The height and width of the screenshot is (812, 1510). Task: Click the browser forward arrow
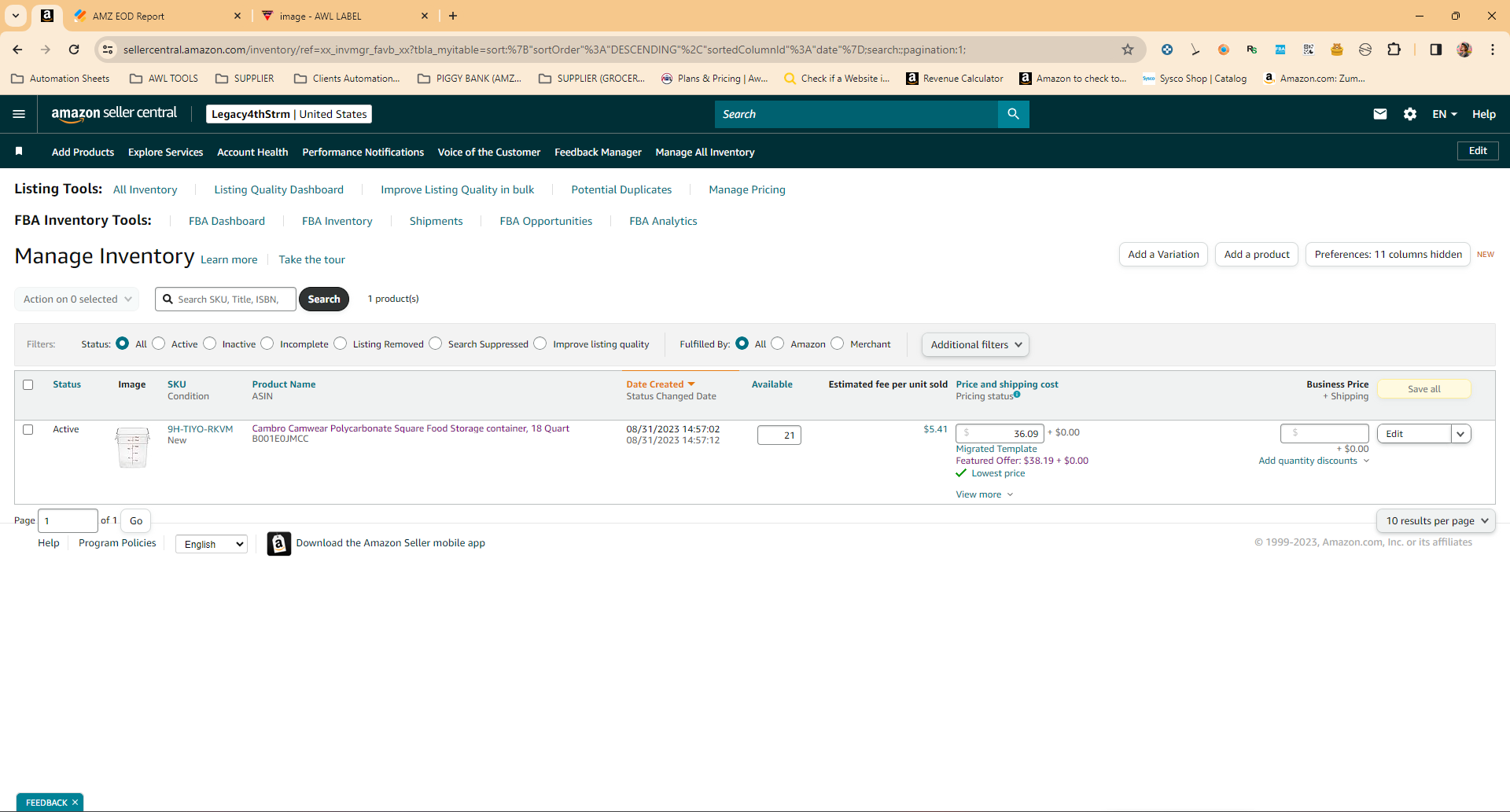click(x=46, y=50)
